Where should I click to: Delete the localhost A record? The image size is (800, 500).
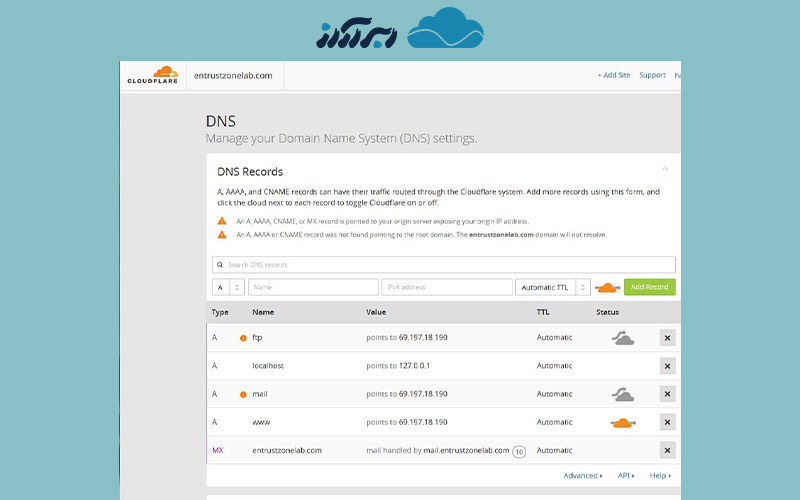[x=667, y=366]
